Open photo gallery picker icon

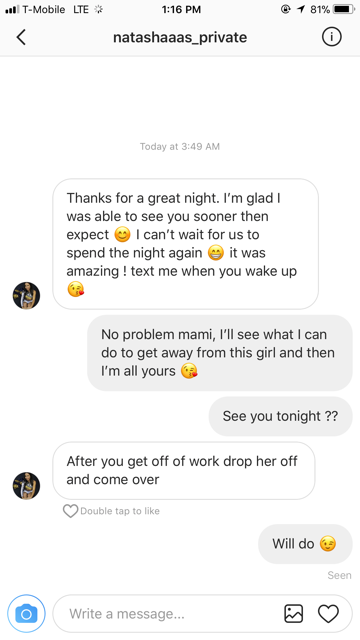[x=293, y=613]
